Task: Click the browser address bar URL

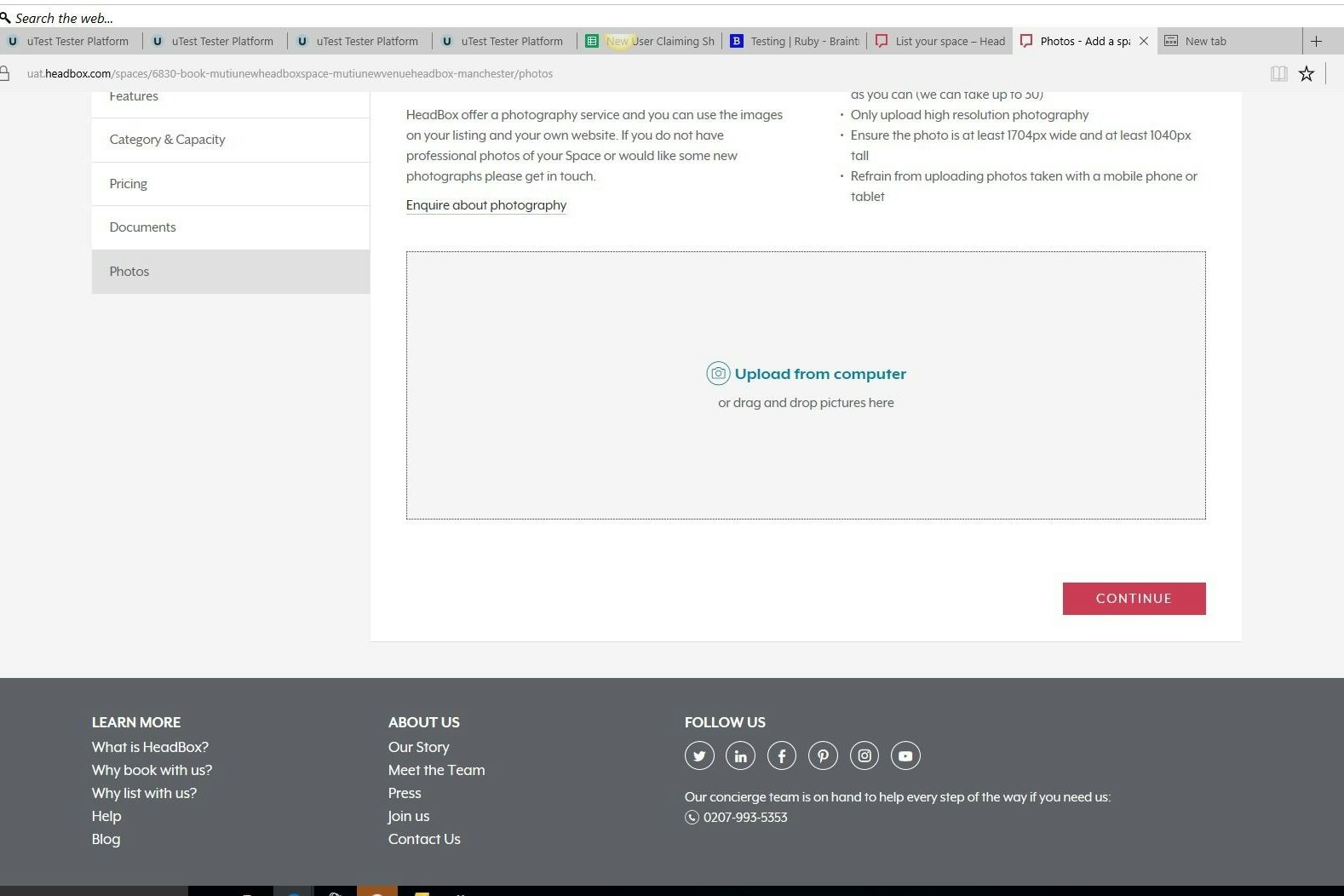Action: click(x=290, y=74)
